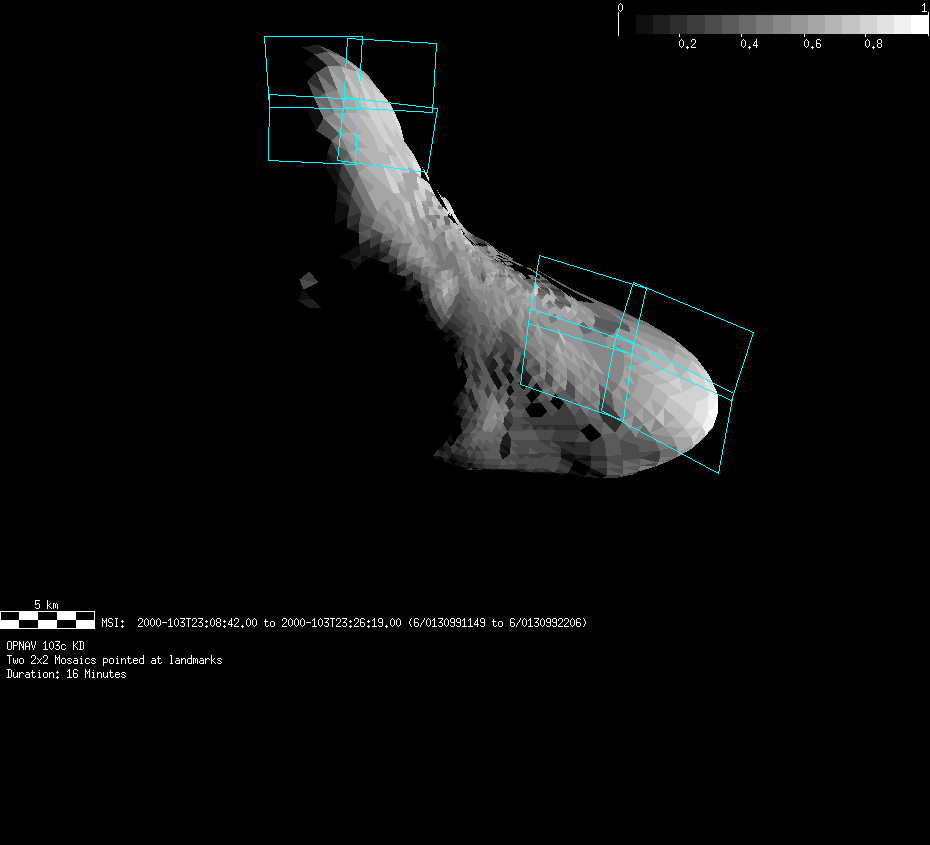This screenshot has height=845, width=930.
Task: Select the "OPNAV 103c KD" title text
Action: coord(45,646)
